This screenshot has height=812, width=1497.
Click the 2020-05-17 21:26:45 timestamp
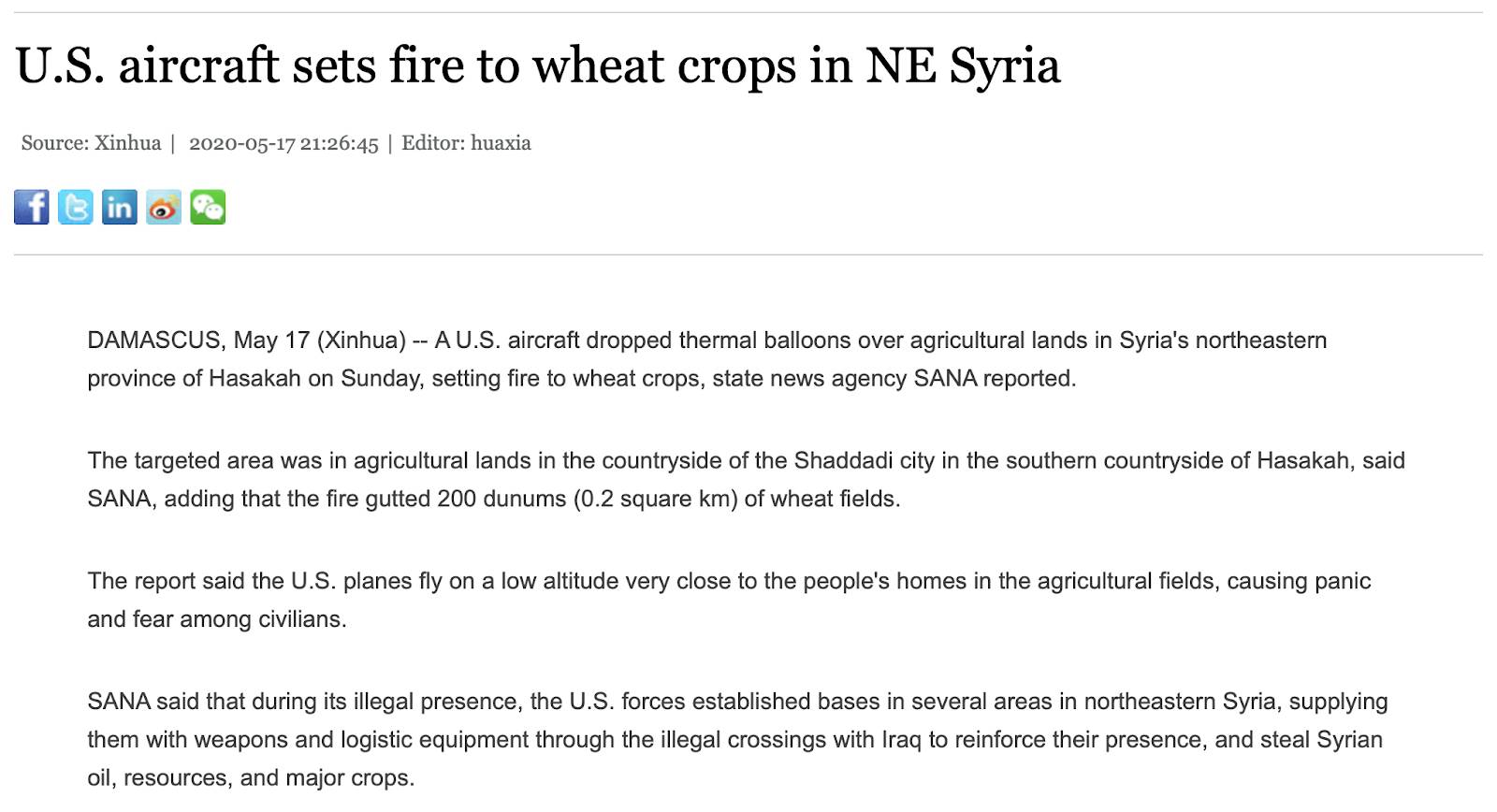tap(283, 143)
